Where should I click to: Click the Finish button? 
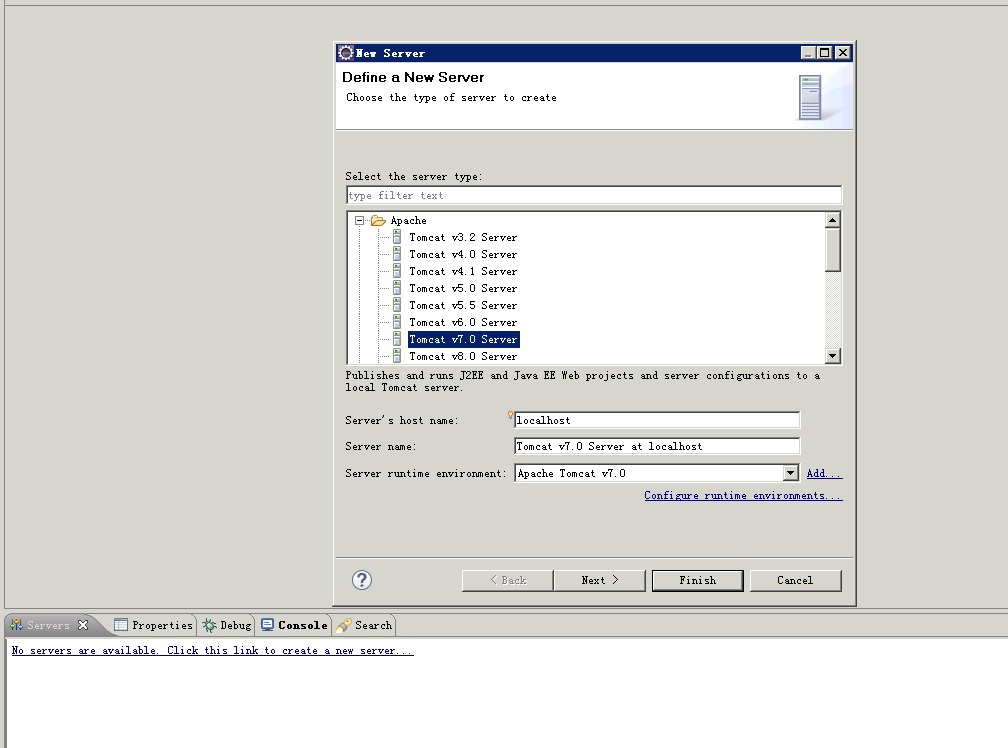698,580
